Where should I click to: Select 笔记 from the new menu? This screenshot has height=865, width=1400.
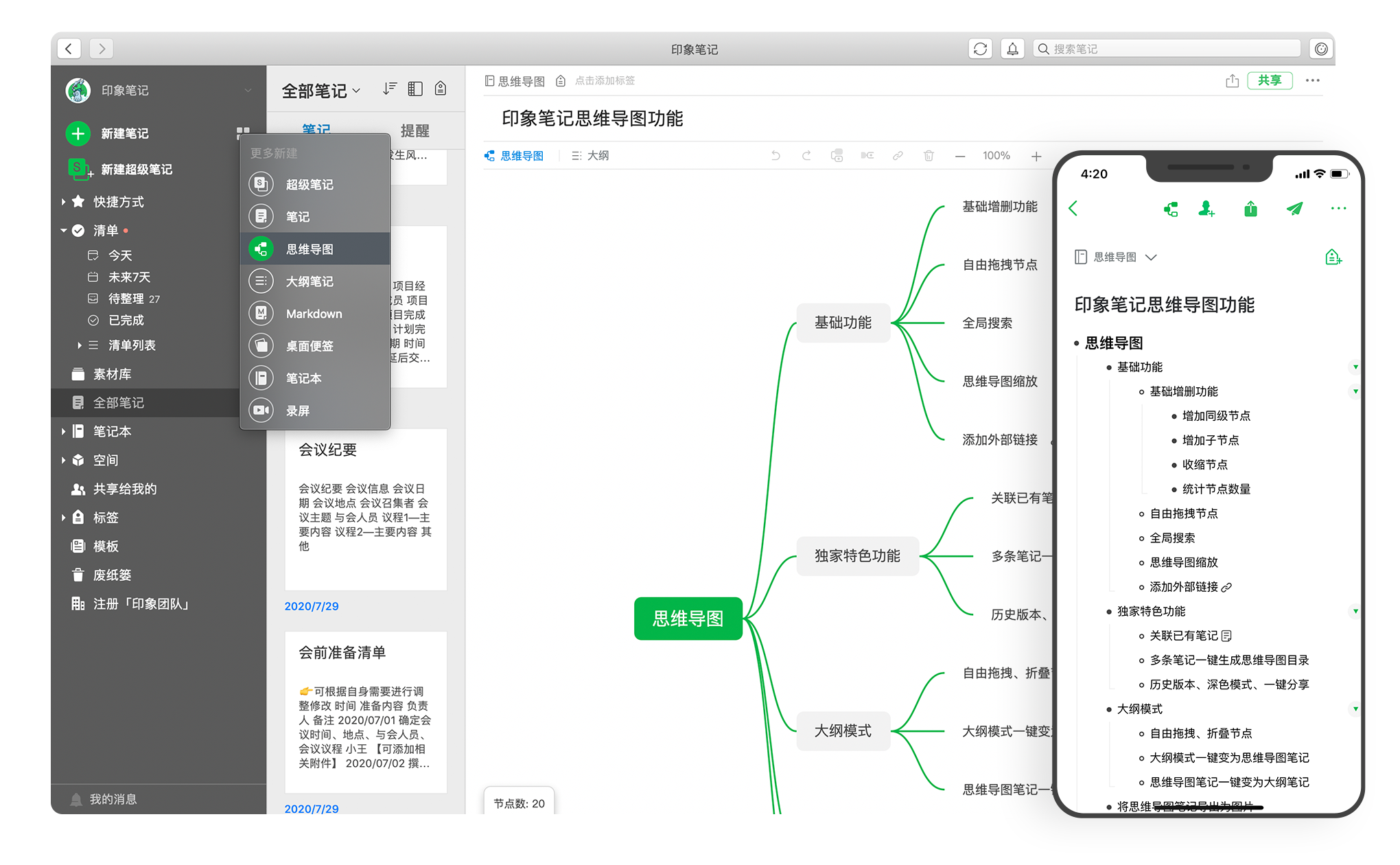(x=315, y=216)
